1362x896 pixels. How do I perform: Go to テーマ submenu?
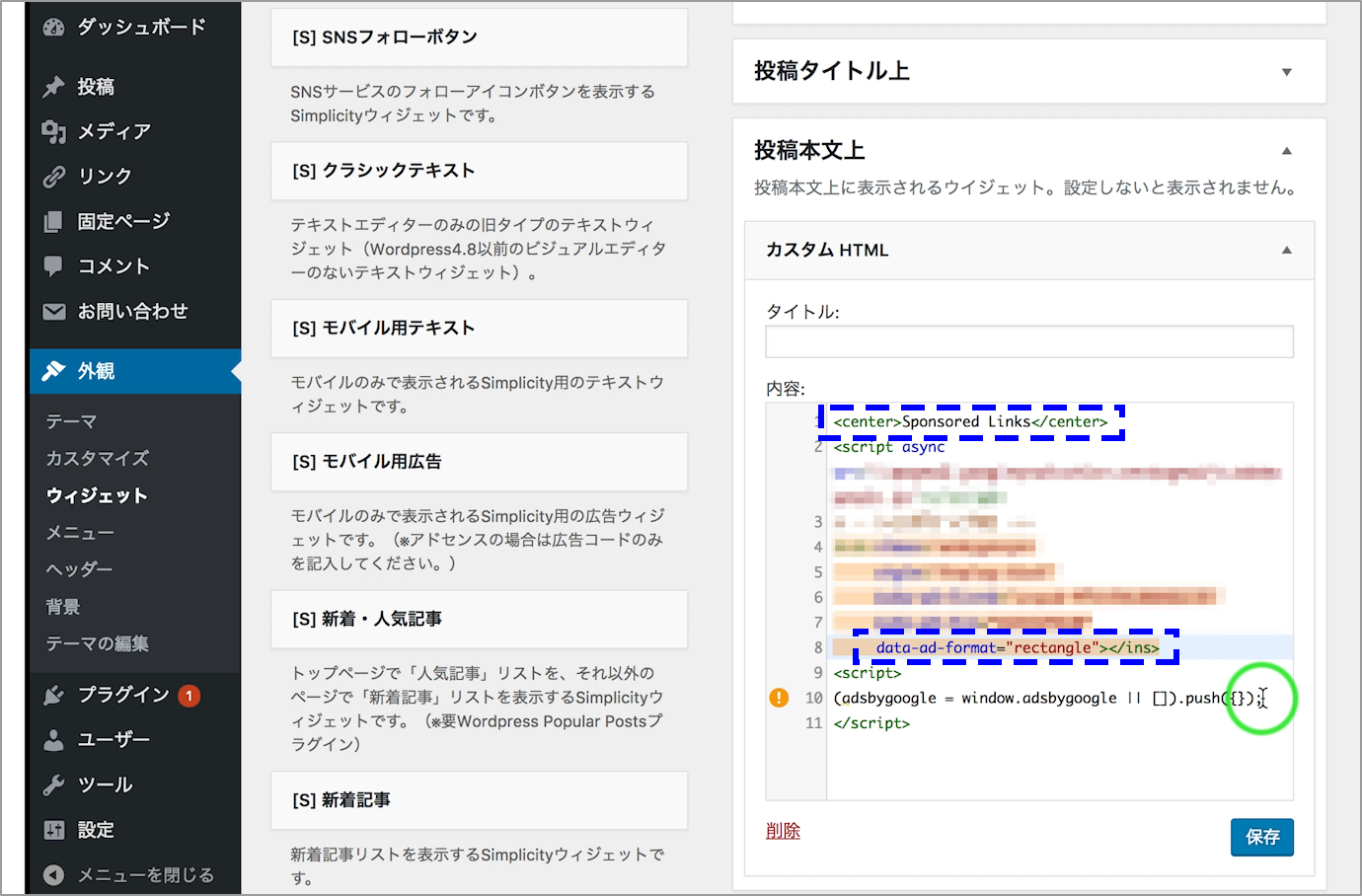71,421
